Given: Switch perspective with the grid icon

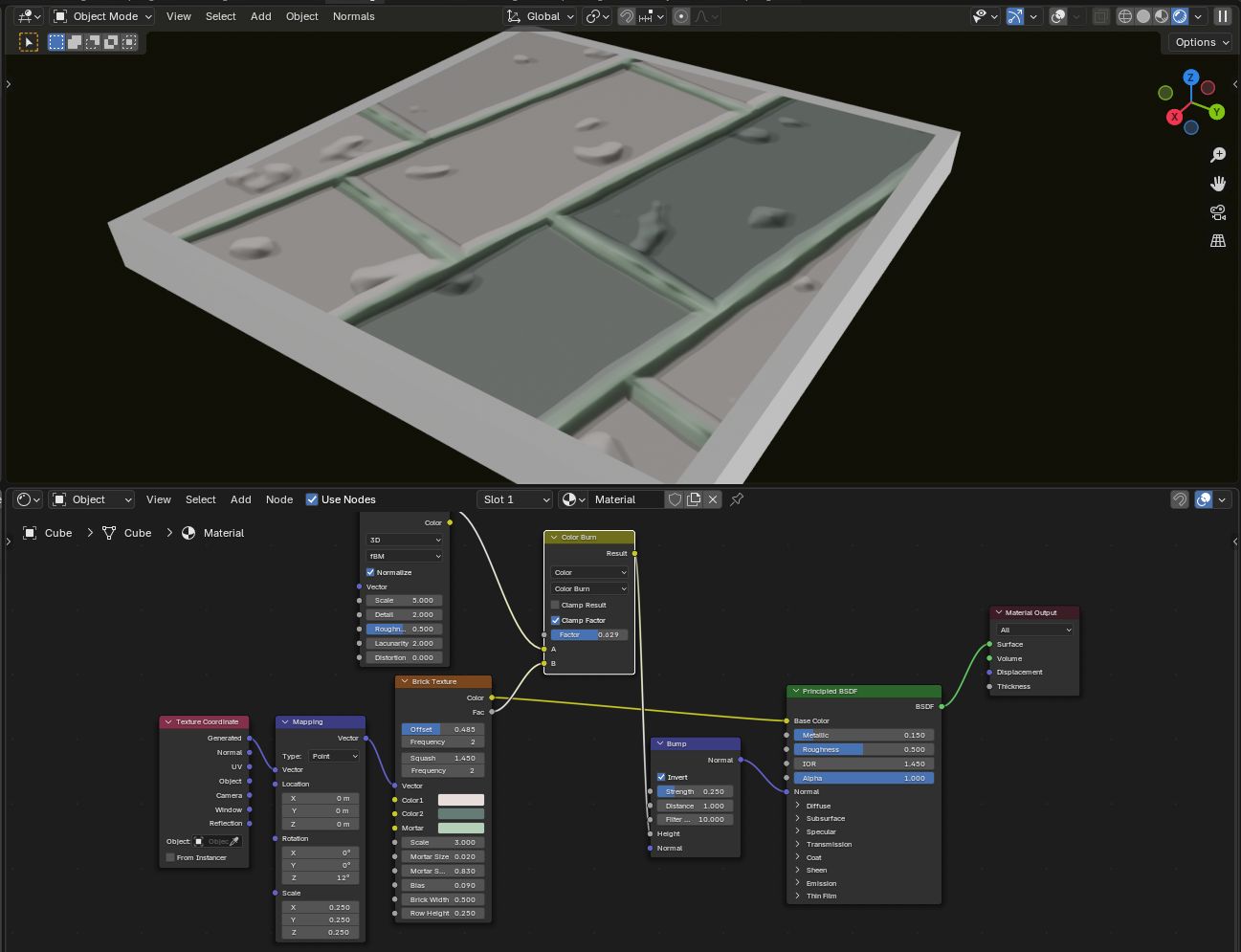Looking at the screenshot, I should coord(1218,241).
